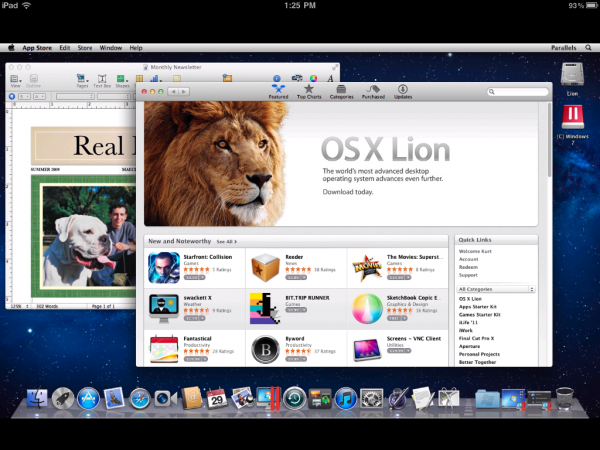
Task: Open Apps Starter Kit link
Action: tap(478, 307)
